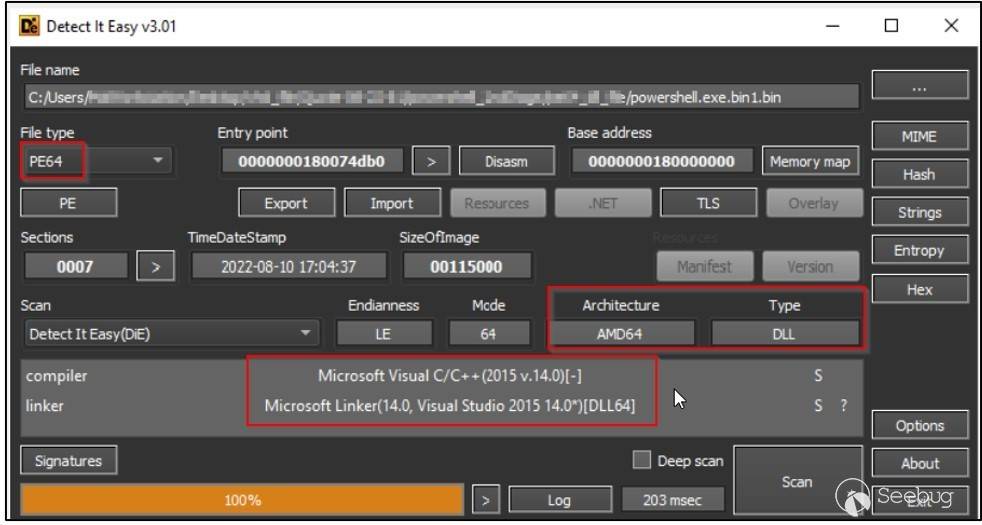The width and height of the screenshot is (982, 525).
Task: Click the PE button
Action: 69,203
